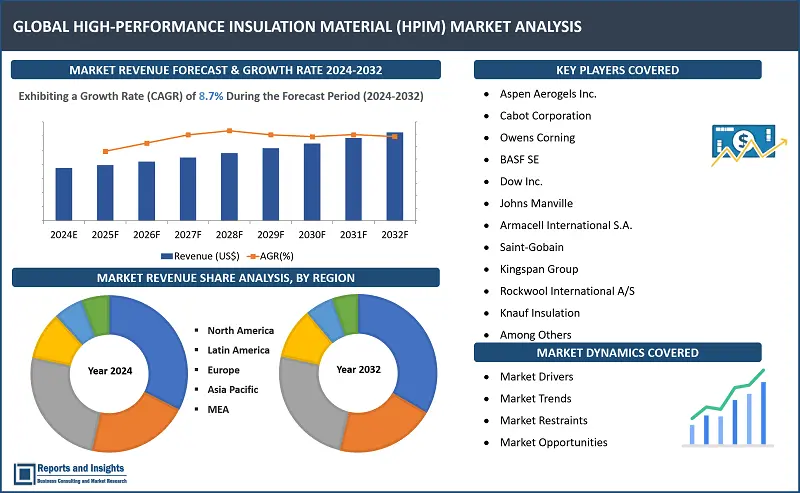
Task: Click Asia Pacific region legend label
Action: click(x=233, y=389)
